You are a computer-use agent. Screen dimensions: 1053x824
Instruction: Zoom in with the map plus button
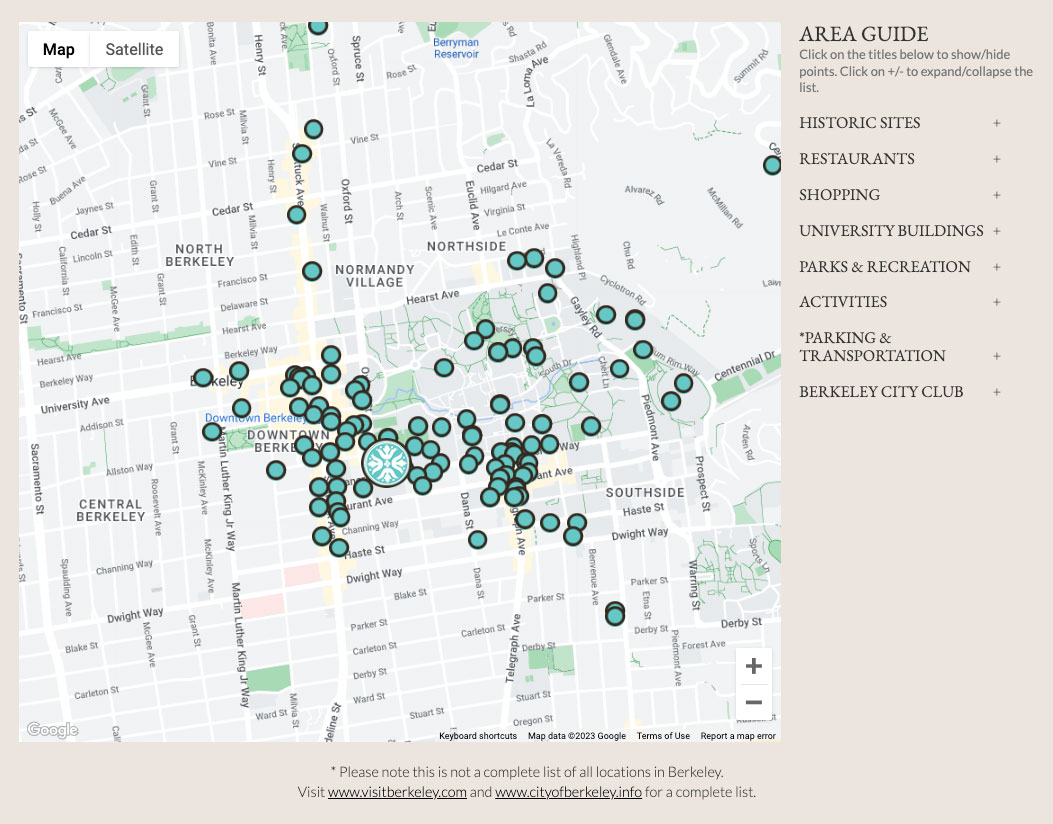click(754, 666)
